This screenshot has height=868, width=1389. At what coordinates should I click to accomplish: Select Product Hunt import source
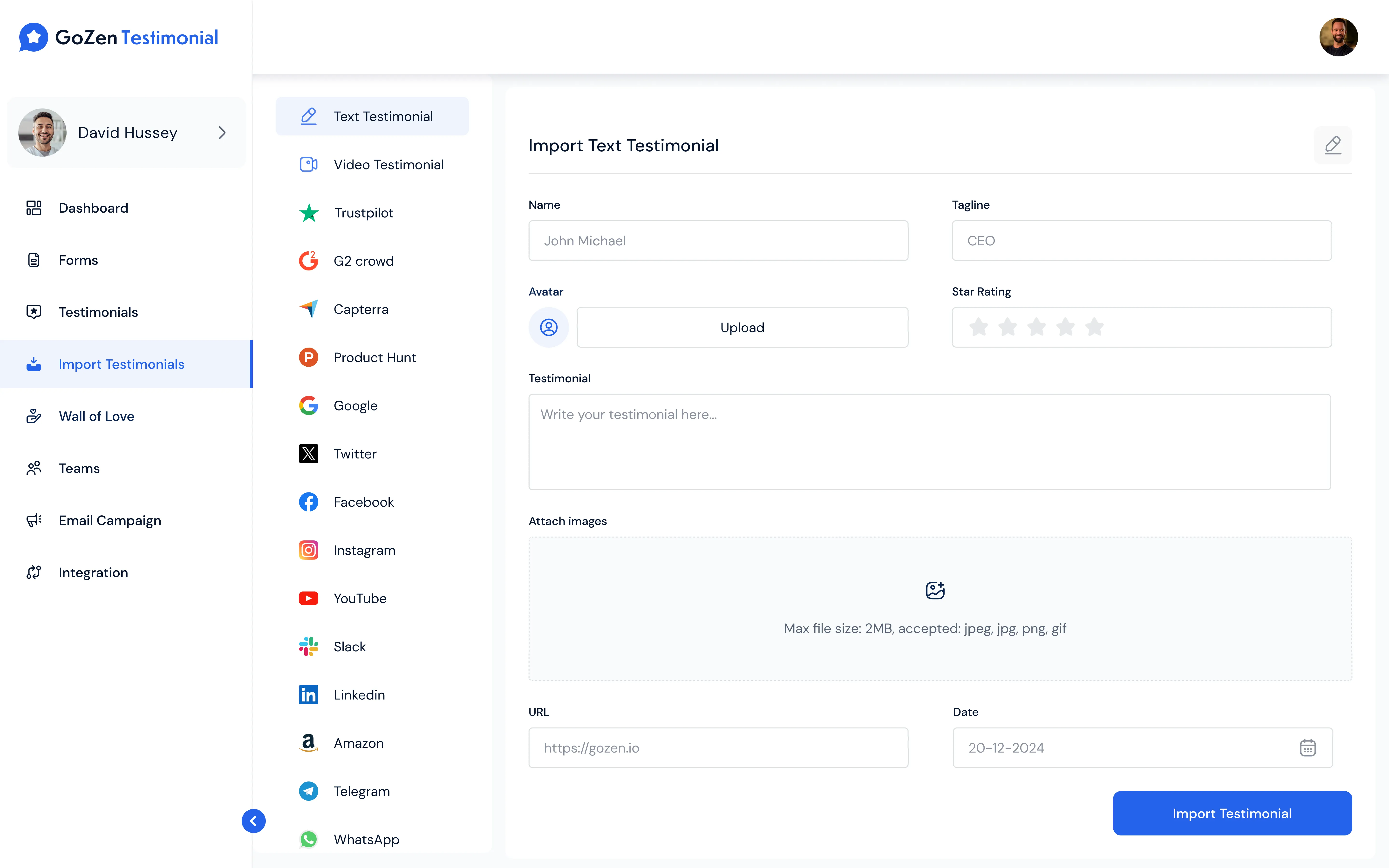point(372,358)
